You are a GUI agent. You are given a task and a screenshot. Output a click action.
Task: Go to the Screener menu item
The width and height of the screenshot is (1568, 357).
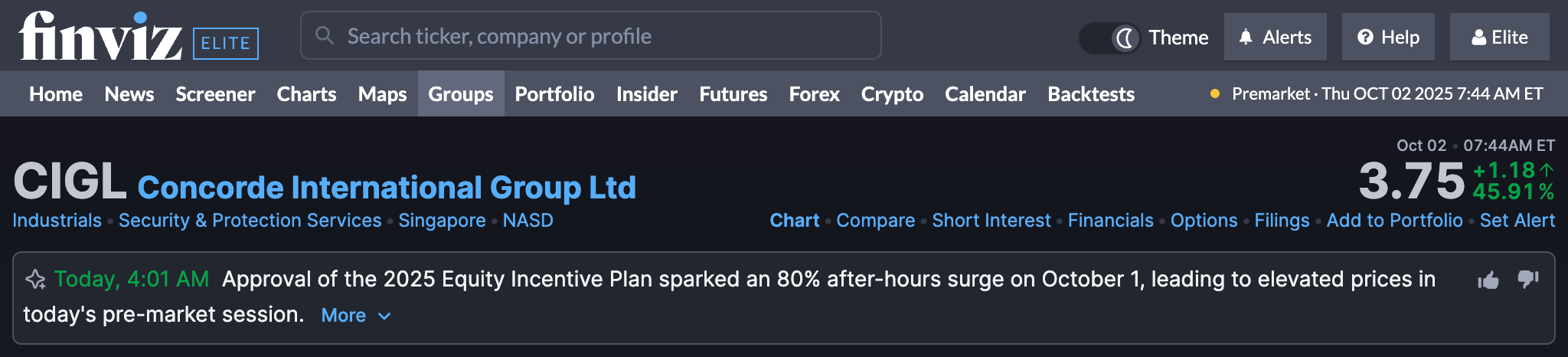coord(215,94)
